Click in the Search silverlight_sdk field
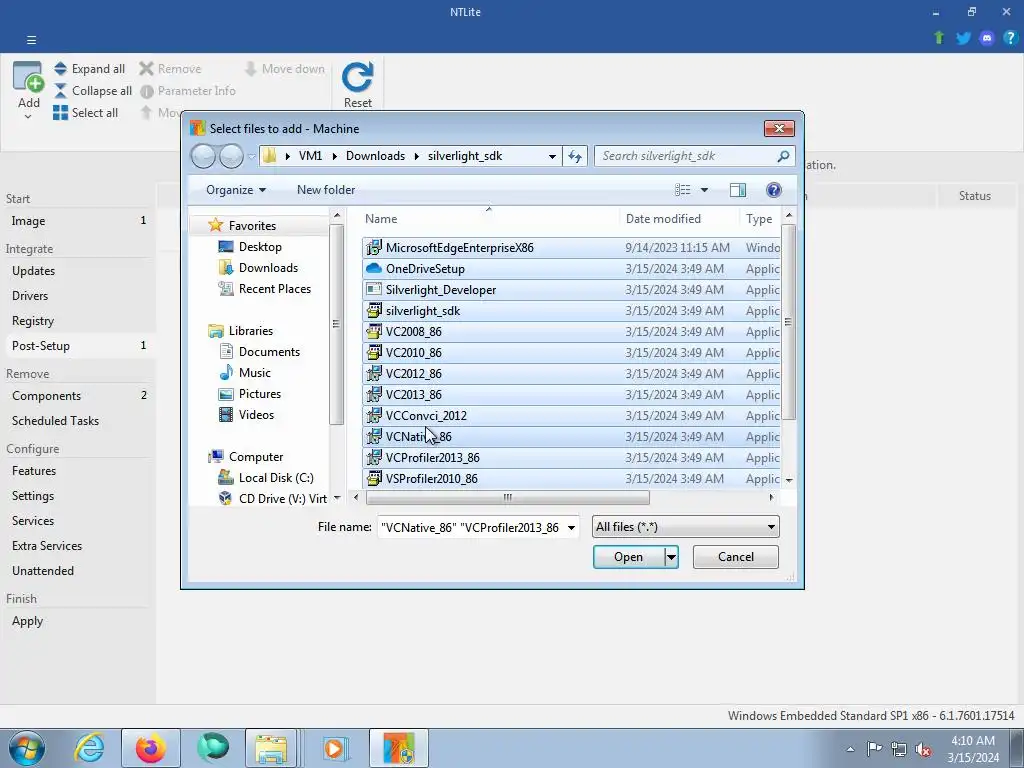Screen dimensions: 1024x768 point(686,156)
